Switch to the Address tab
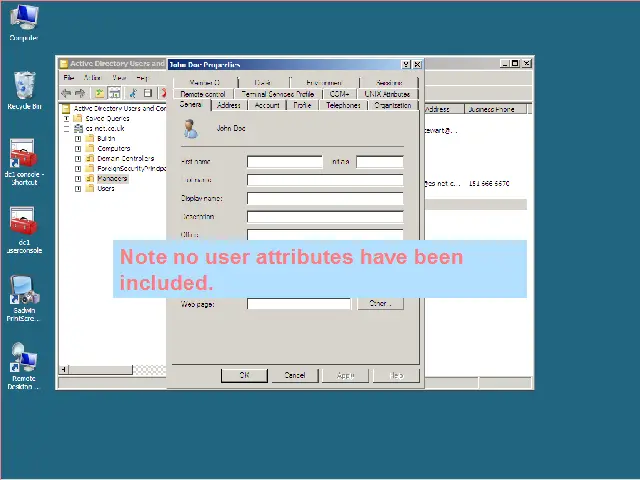 point(229,105)
